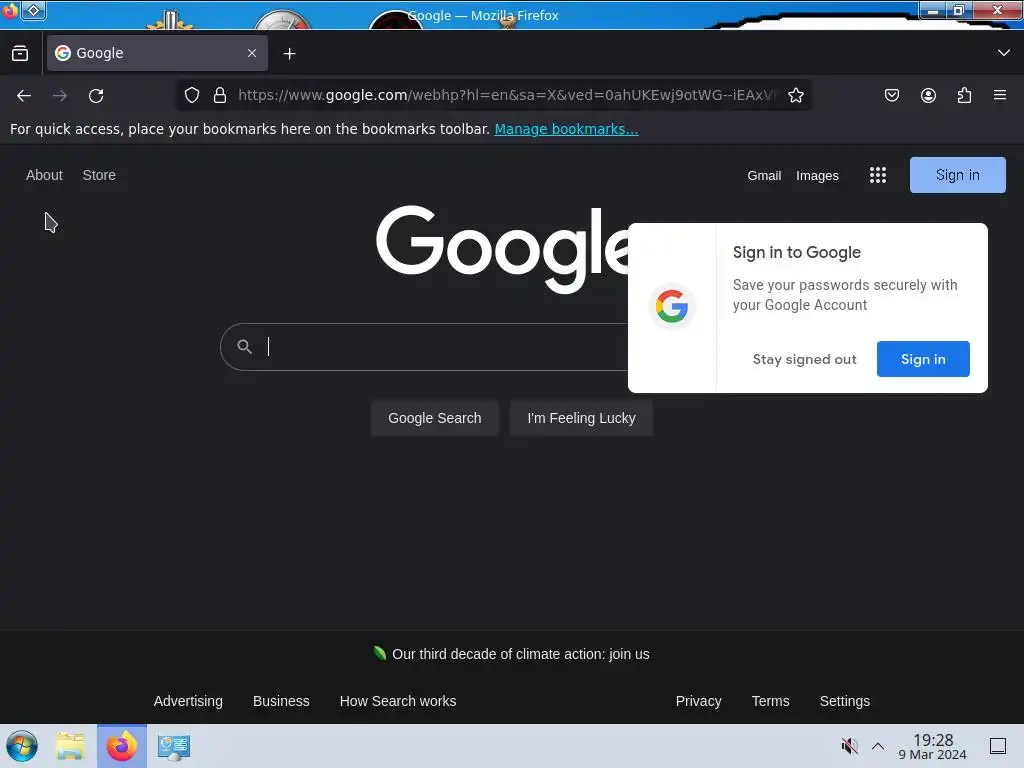The width and height of the screenshot is (1024, 768).
Task: Open How Search works footer link
Action: point(398,701)
